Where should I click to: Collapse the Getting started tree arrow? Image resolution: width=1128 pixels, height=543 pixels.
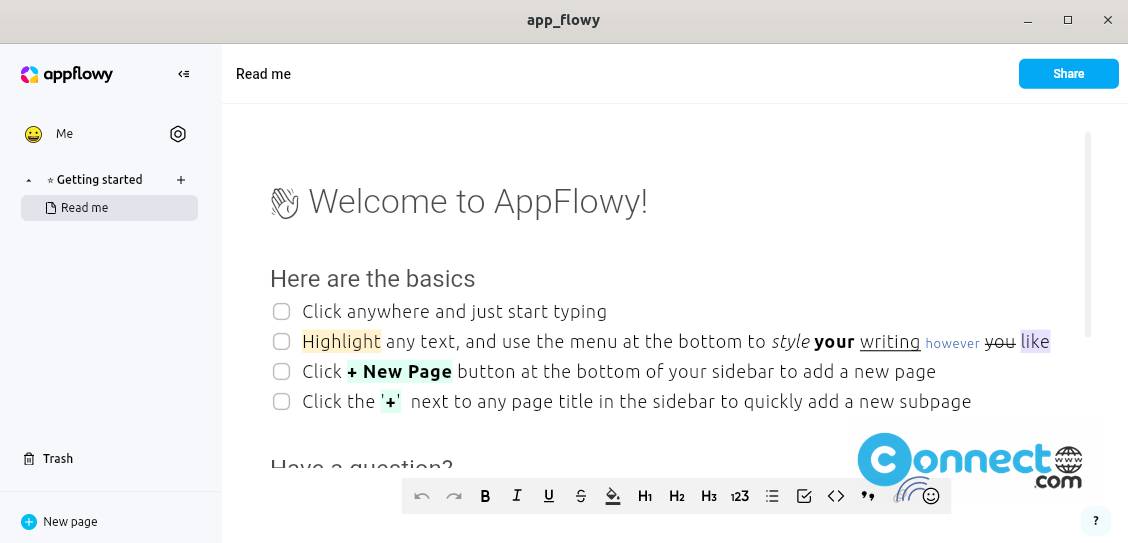pyautogui.click(x=29, y=181)
